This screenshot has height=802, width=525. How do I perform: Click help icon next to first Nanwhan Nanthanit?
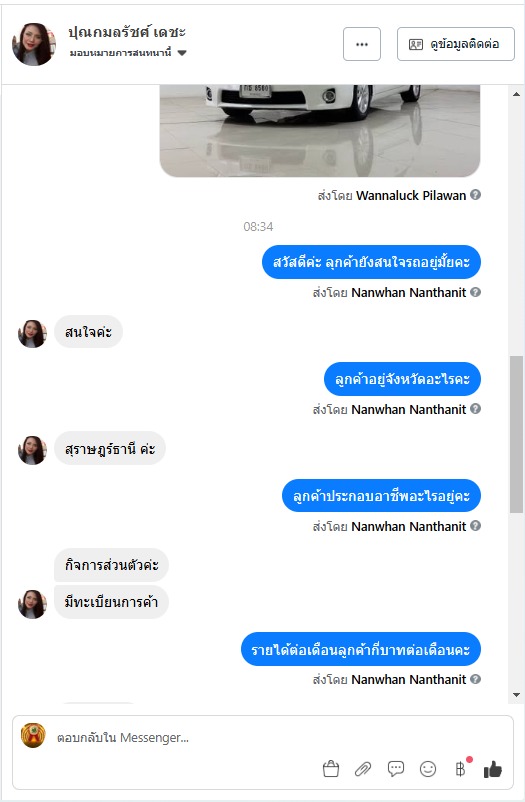(x=475, y=292)
